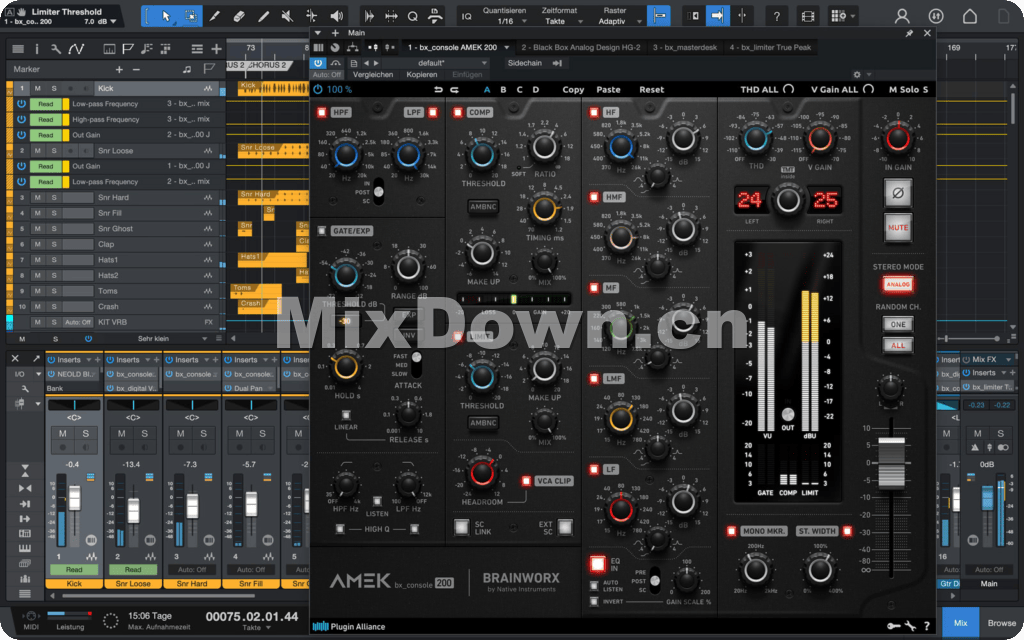Screen dimensions: 1024x640
Task: Click the ANALOG stereo mode button
Action: (x=898, y=284)
